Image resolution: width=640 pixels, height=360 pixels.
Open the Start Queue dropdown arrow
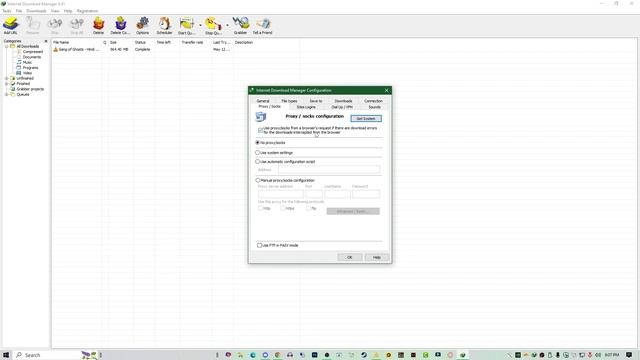coord(200,25)
